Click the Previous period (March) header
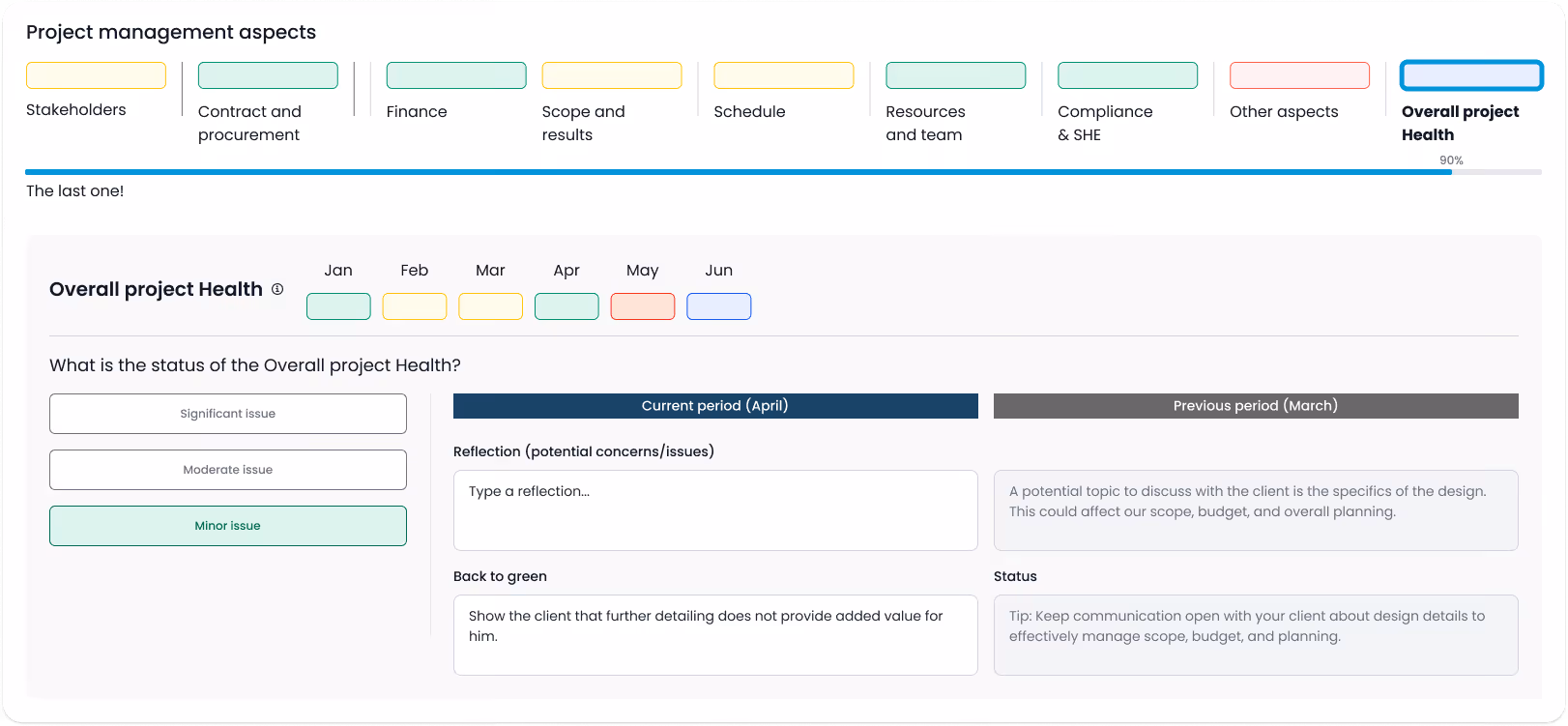The width and height of the screenshot is (1568, 726). pyautogui.click(x=1256, y=406)
